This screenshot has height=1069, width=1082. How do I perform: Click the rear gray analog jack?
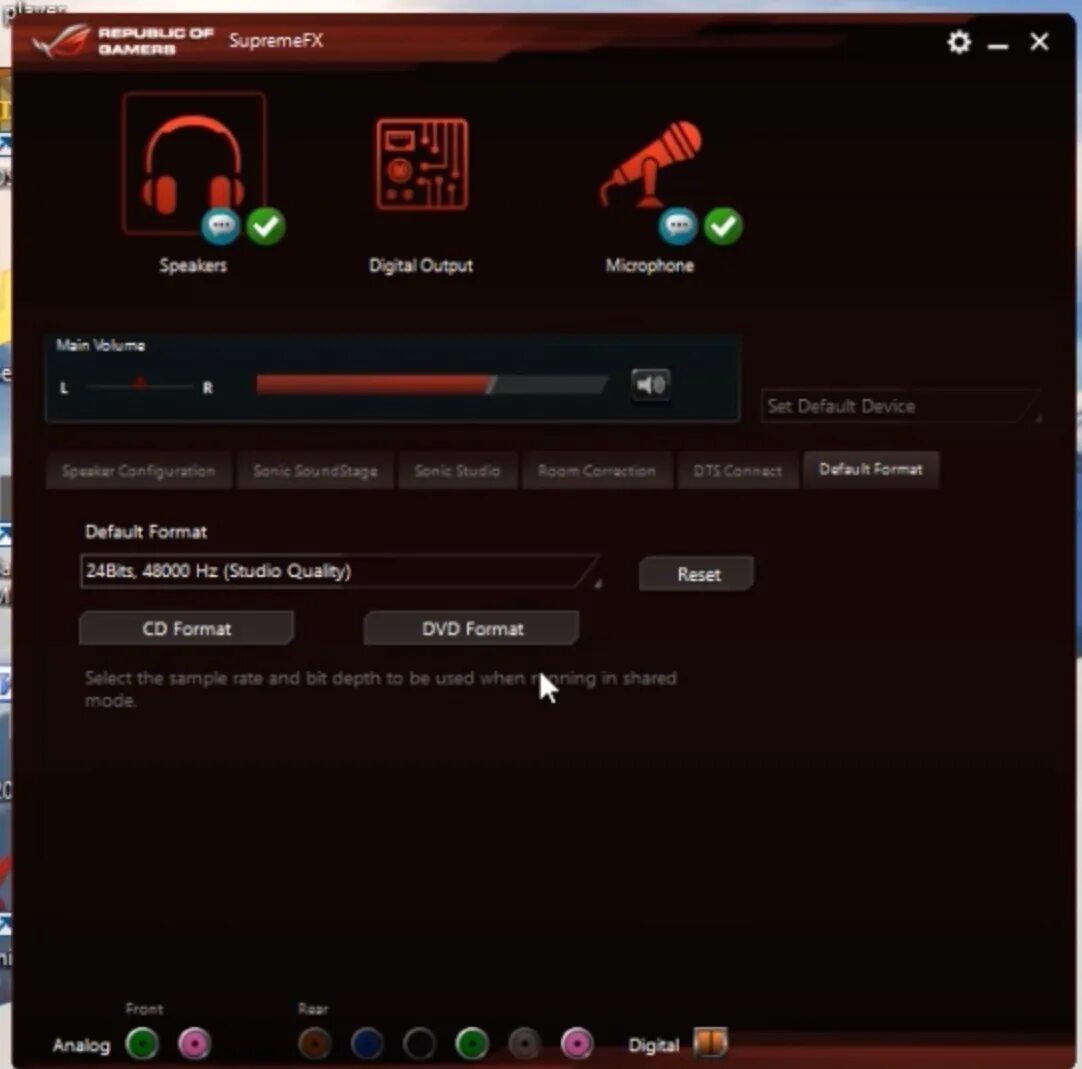524,1043
